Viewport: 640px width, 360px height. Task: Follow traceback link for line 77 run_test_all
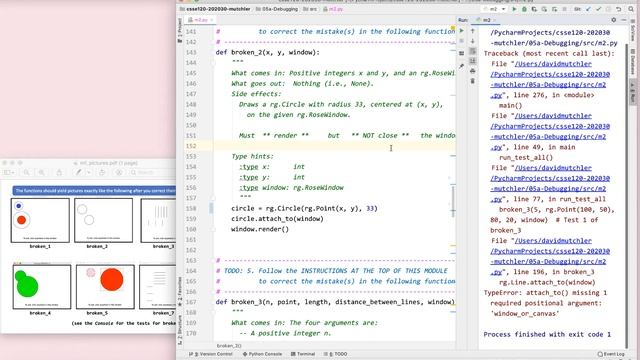tap(550, 184)
